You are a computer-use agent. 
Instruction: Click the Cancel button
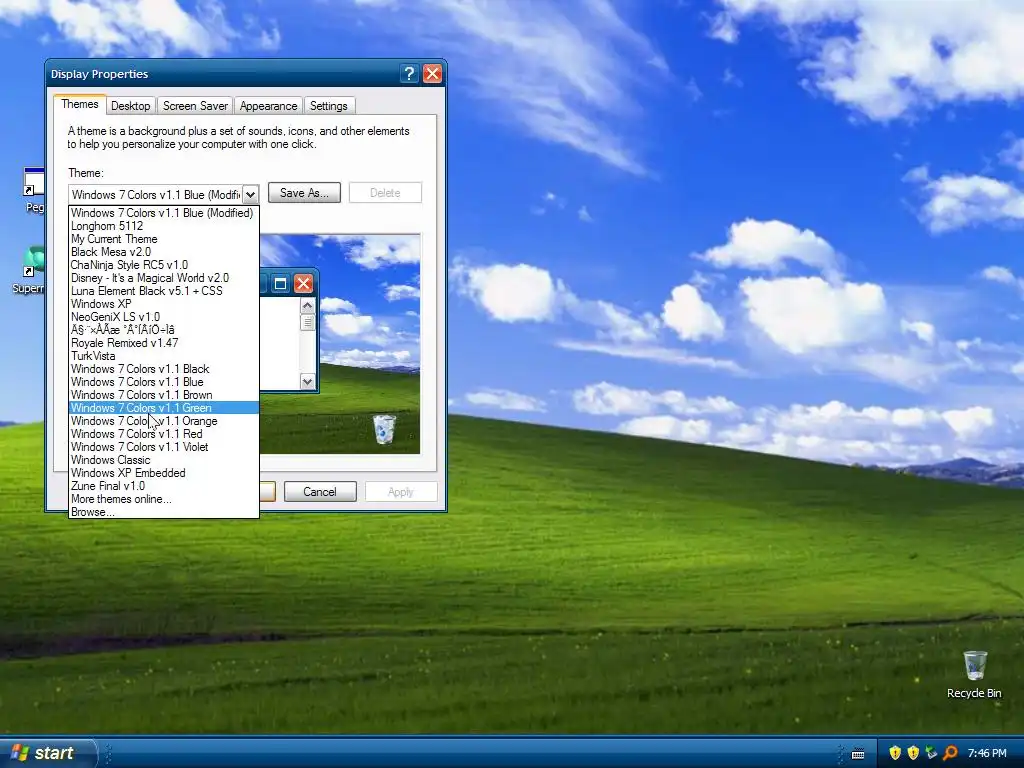(320, 492)
